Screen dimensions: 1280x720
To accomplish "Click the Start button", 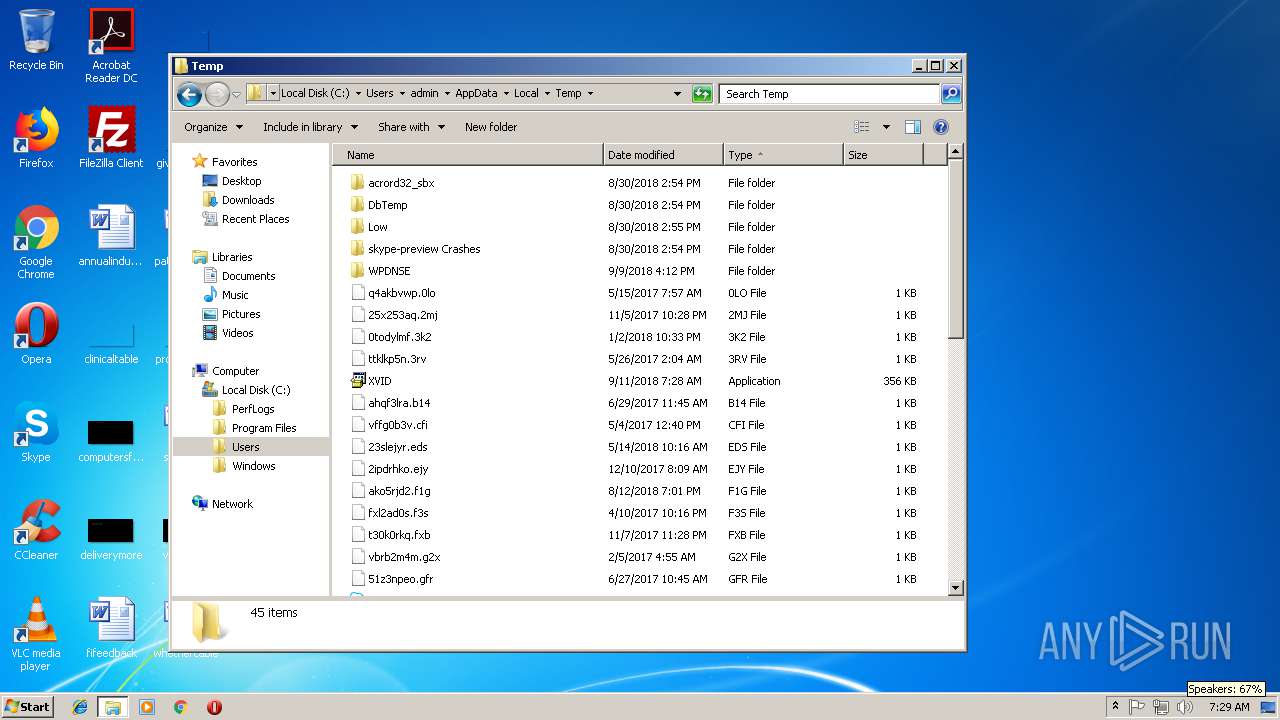I will pyautogui.click(x=28, y=706).
